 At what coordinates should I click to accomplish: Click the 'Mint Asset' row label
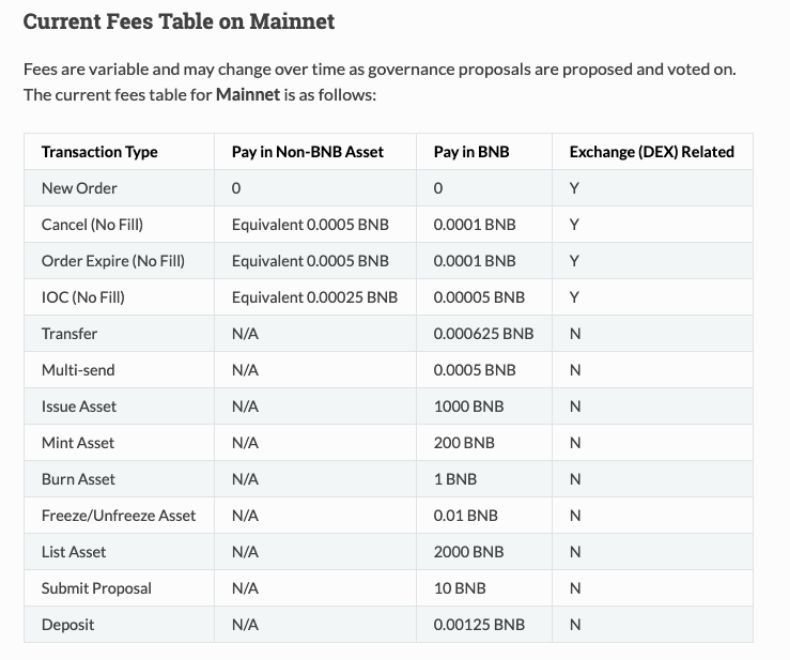pyautogui.click(x=78, y=442)
